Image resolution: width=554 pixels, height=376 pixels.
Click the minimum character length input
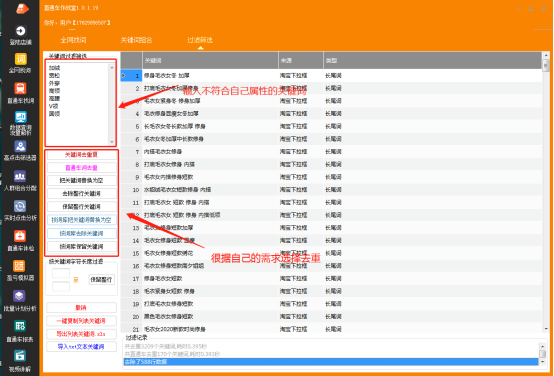pyautogui.click(x=61, y=273)
